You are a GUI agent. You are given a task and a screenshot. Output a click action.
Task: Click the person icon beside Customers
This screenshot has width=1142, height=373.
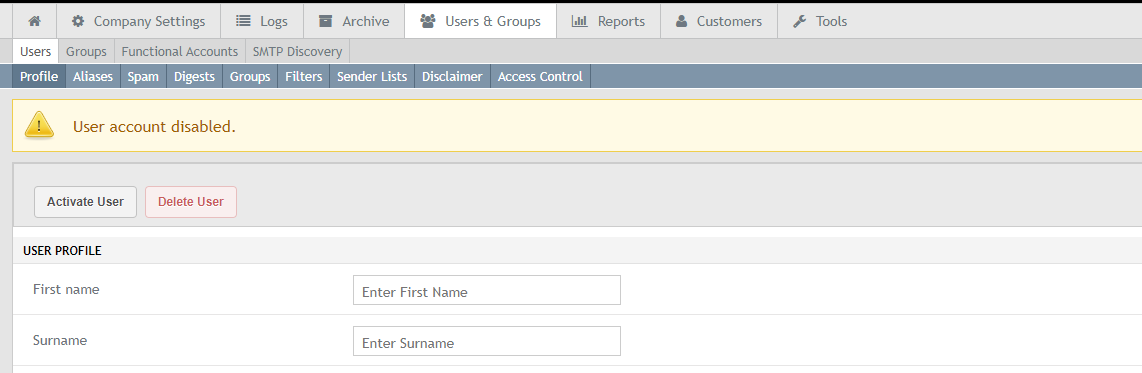682,21
